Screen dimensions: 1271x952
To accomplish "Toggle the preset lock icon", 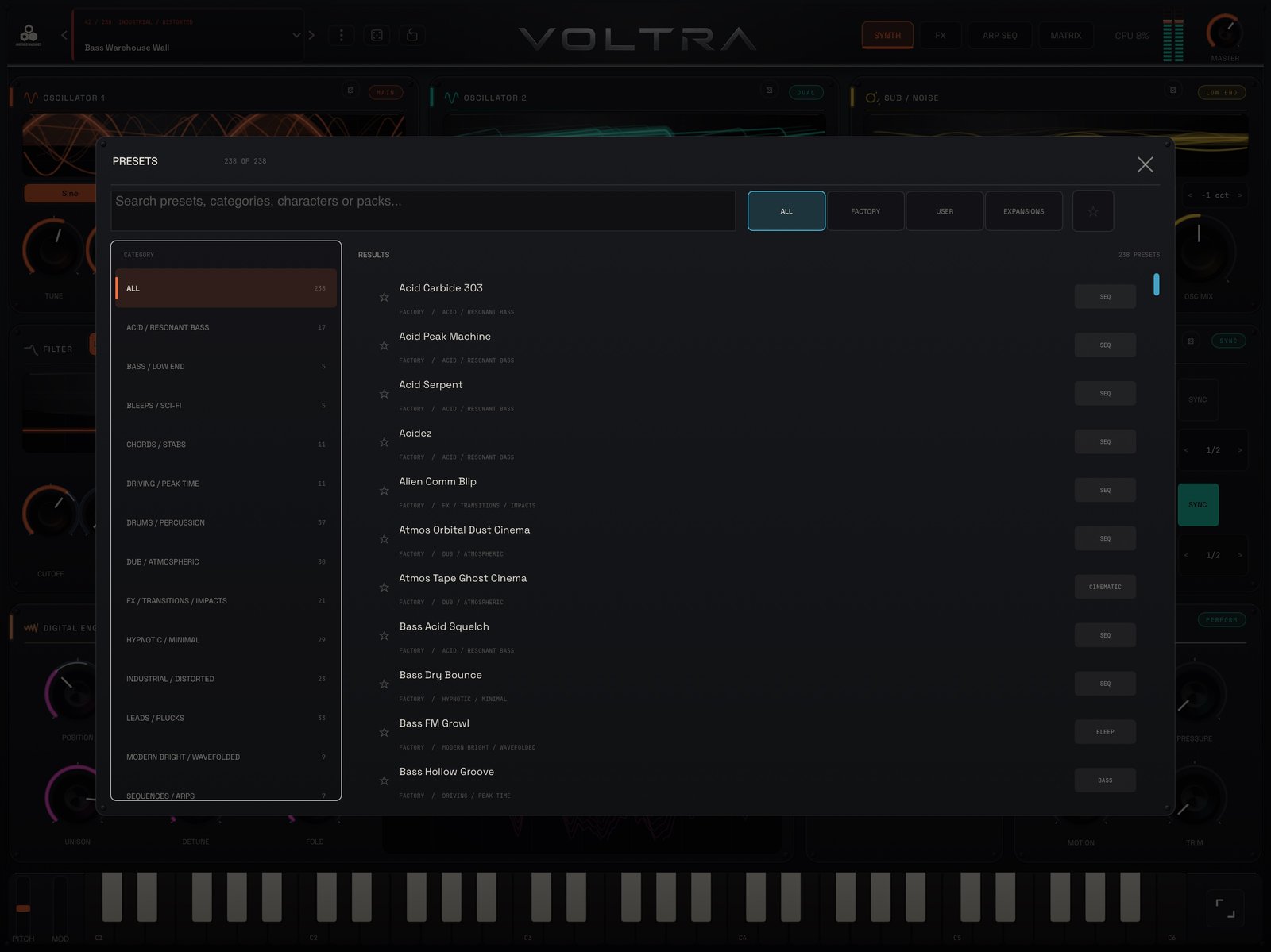I will (x=412, y=35).
